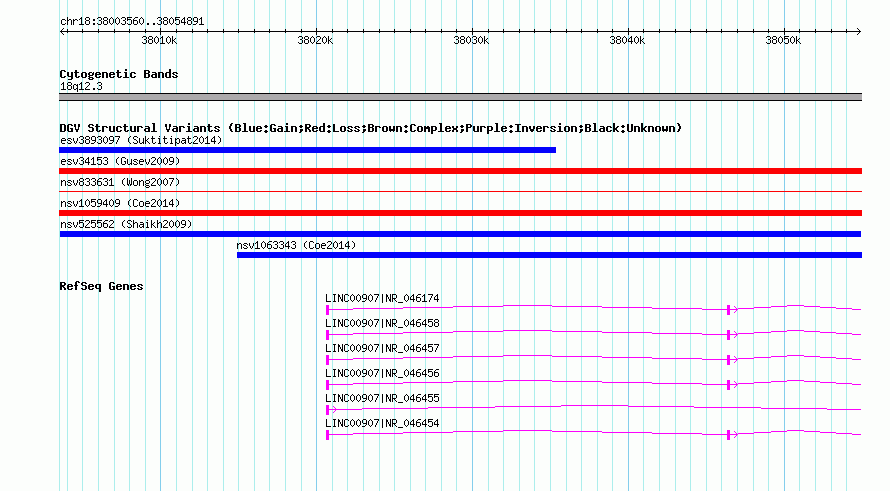
Task: Click the LINC00907|NR_046454 transcript label
Action: [382, 423]
